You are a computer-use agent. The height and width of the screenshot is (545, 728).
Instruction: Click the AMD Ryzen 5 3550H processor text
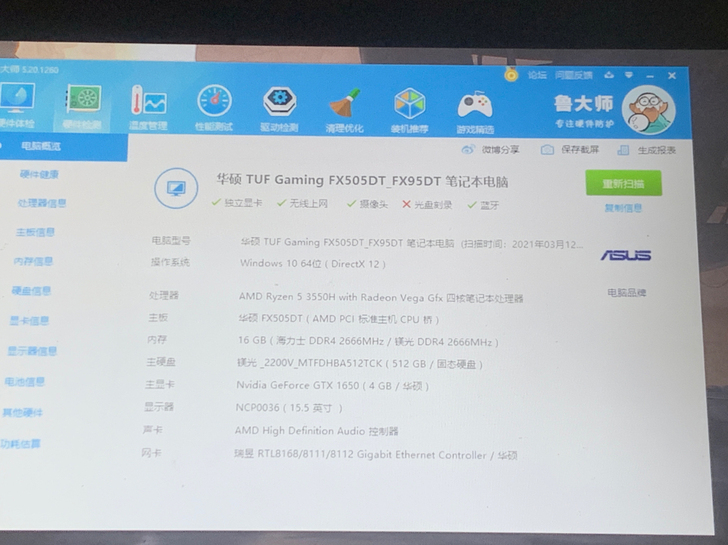pyautogui.click(x=381, y=298)
